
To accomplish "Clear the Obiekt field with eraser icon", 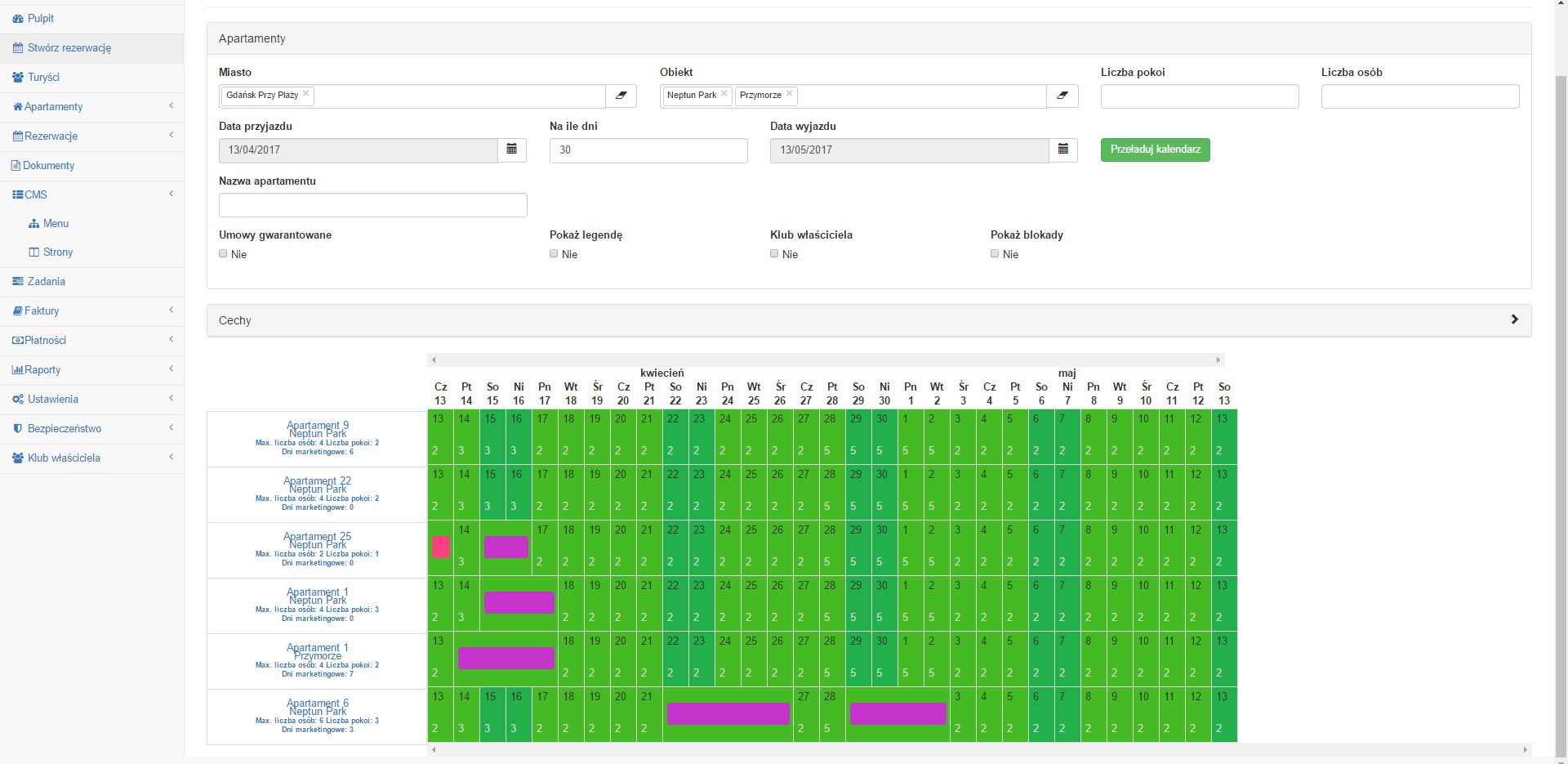I will [1062, 96].
